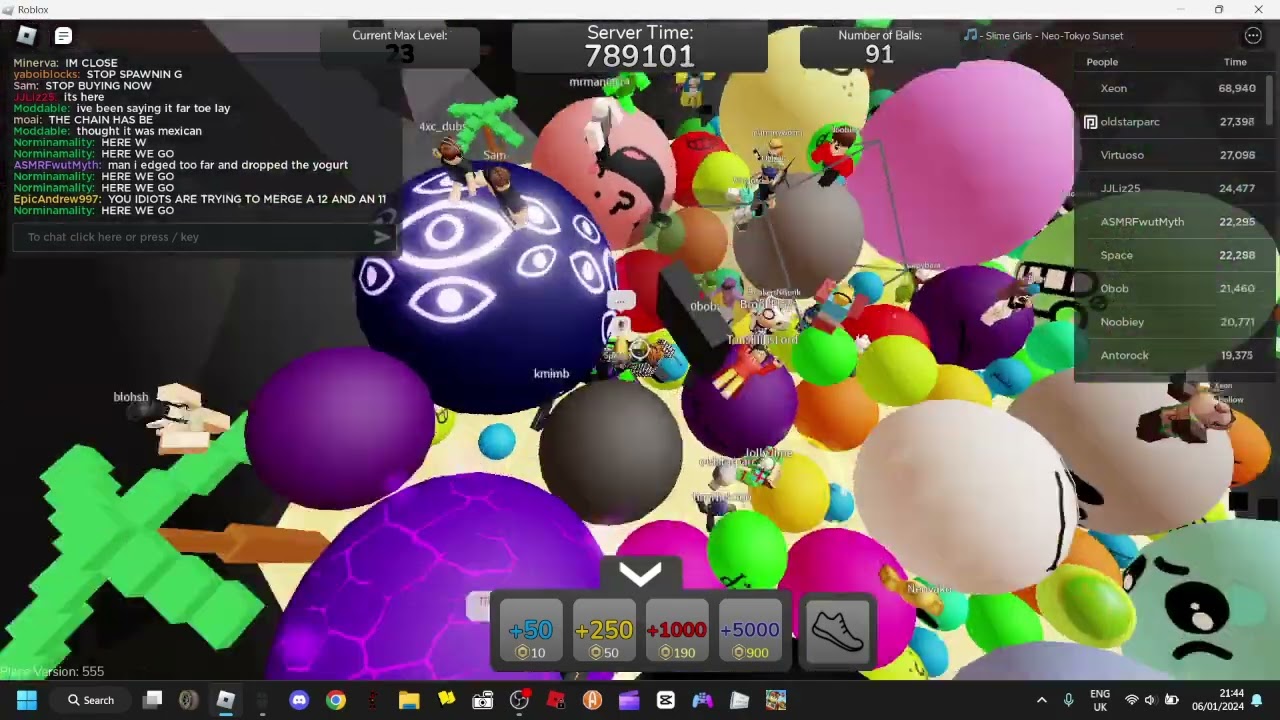Buy the +5000 boost for 900 coins

(x=750, y=630)
